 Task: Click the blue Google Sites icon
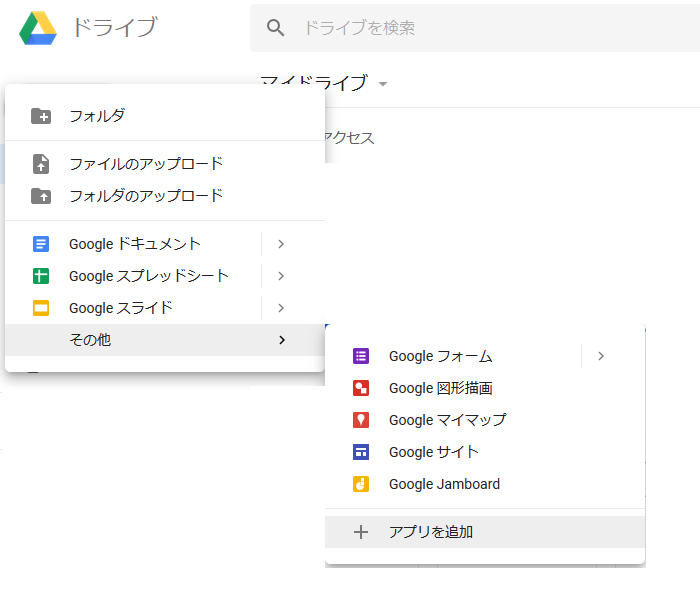361,452
